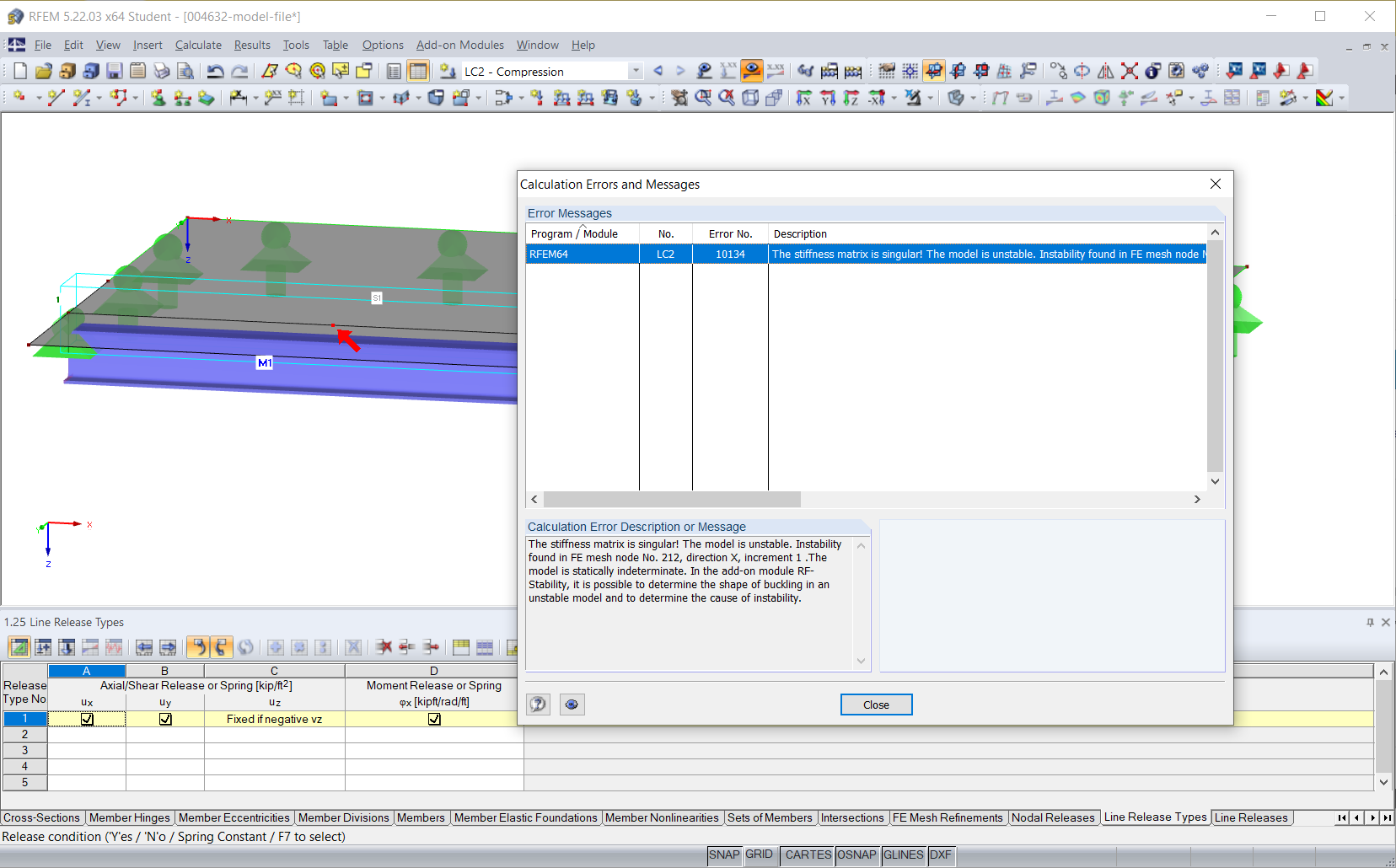Open the Calculate menu
1396x868 pixels.
click(198, 45)
